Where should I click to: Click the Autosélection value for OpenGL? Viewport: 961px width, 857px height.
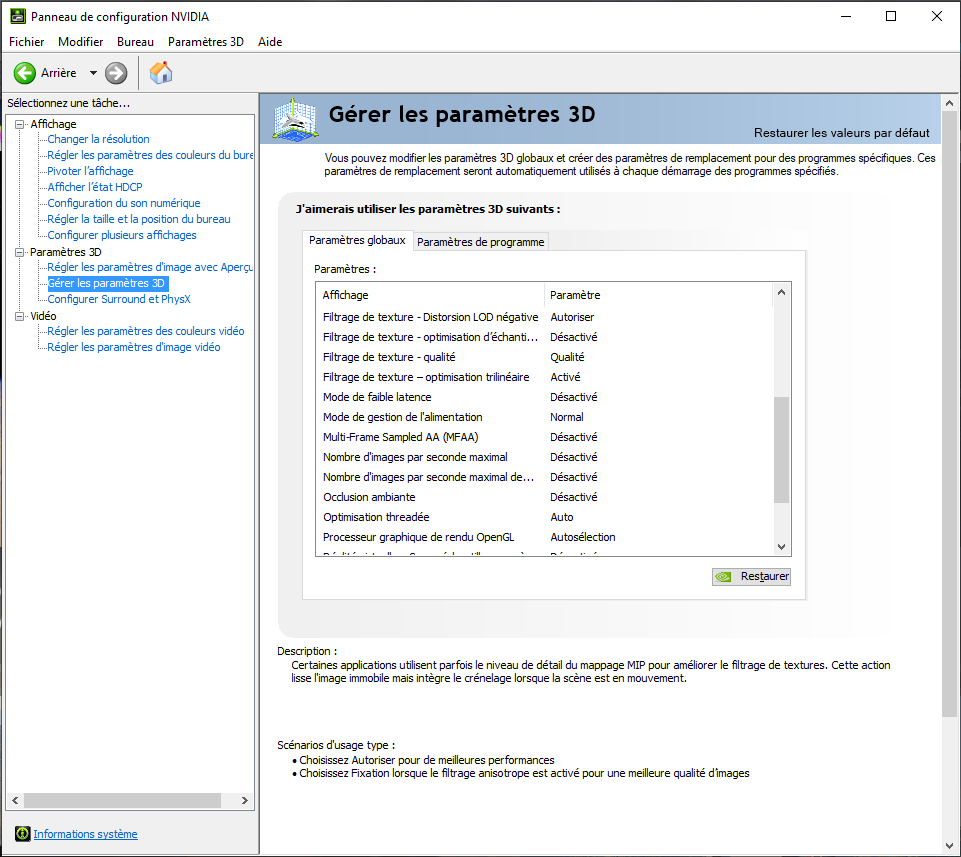click(x=583, y=537)
